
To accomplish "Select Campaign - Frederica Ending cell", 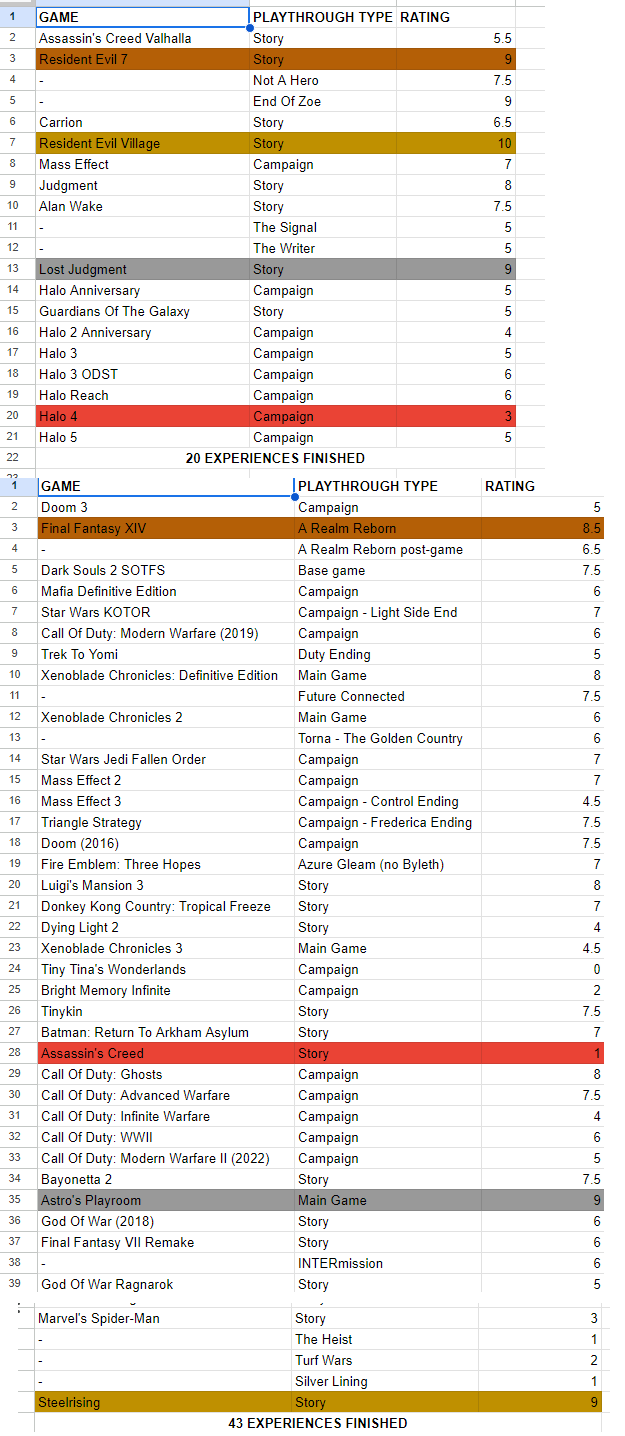I will click(x=387, y=822).
